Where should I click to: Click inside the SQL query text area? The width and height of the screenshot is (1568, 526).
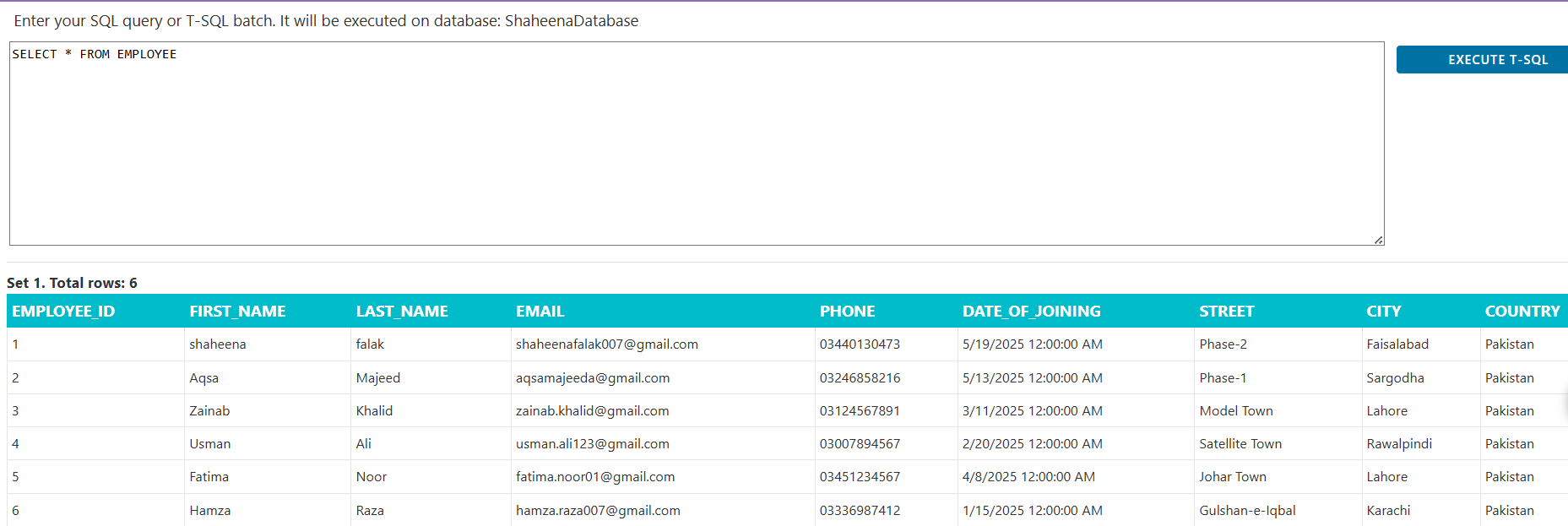coord(697,144)
